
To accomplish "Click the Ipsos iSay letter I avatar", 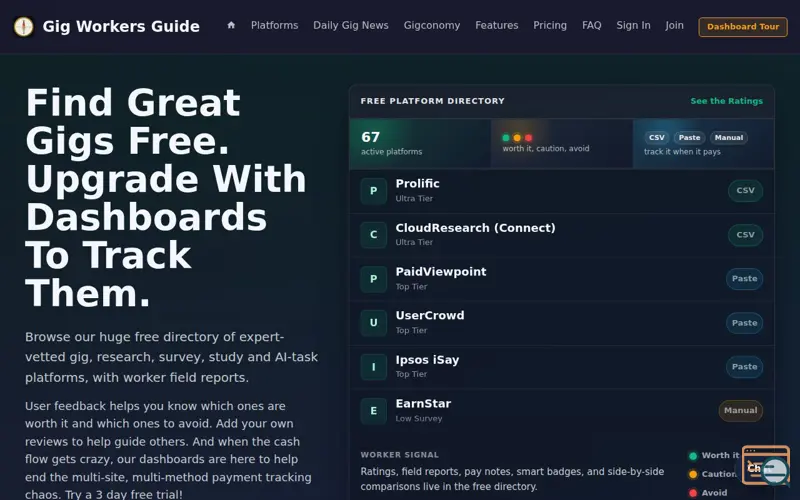I will pos(373,367).
